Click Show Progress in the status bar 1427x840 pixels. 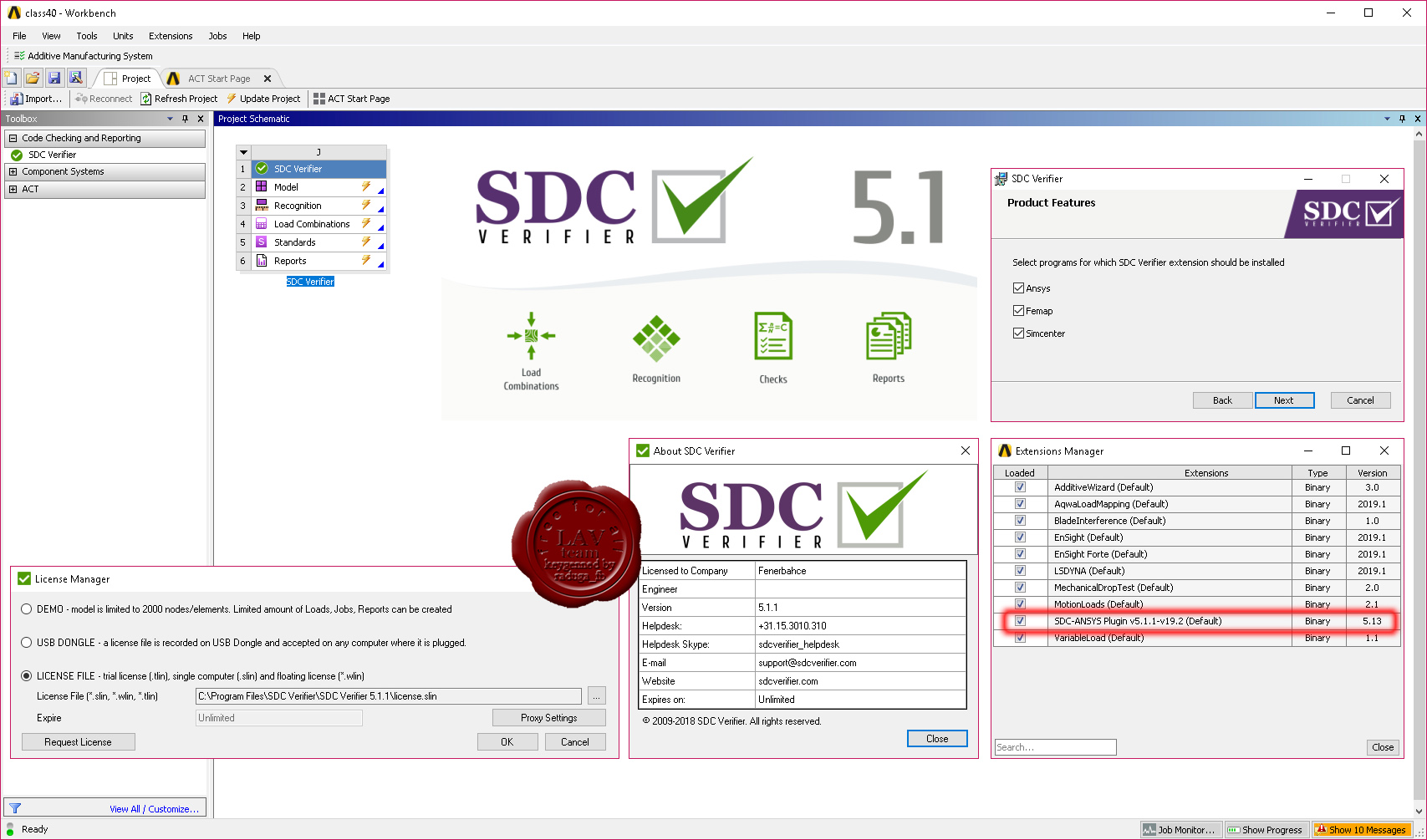click(x=1265, y=830)
